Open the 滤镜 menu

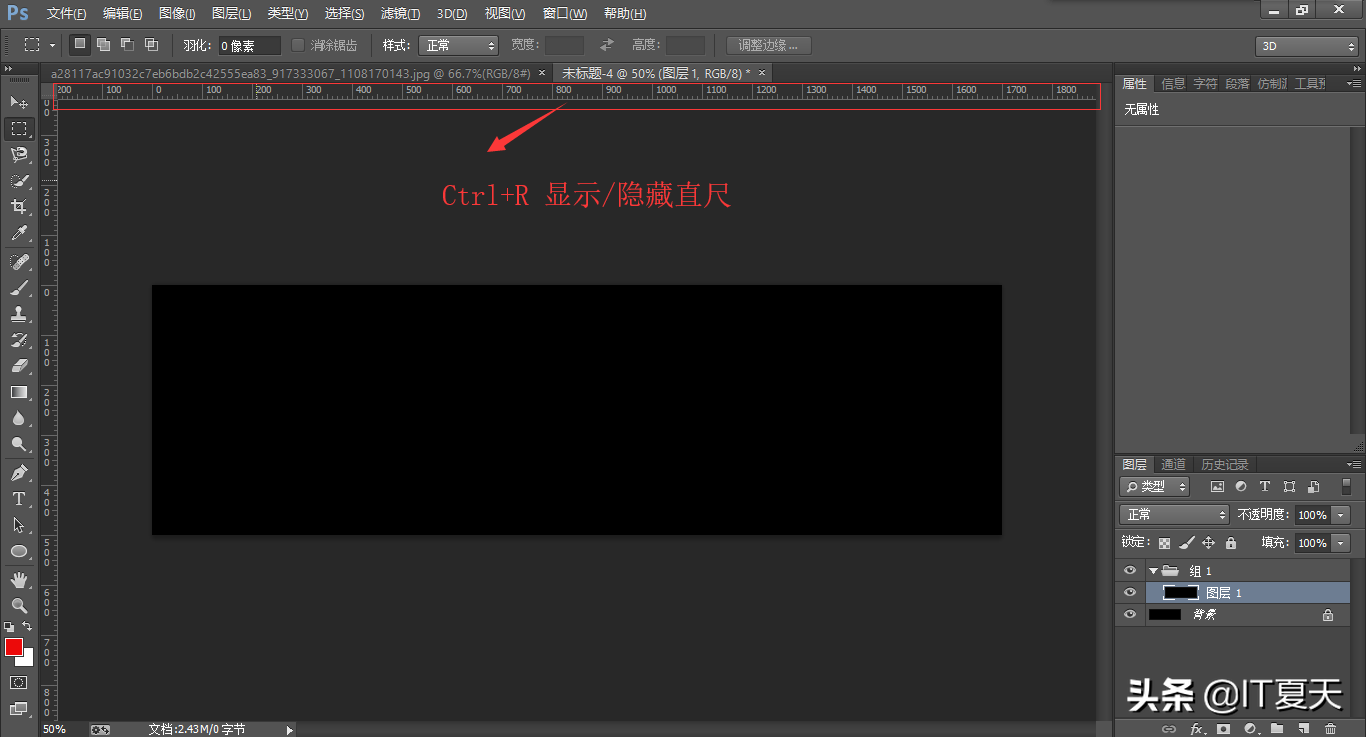tap(400, 14)
